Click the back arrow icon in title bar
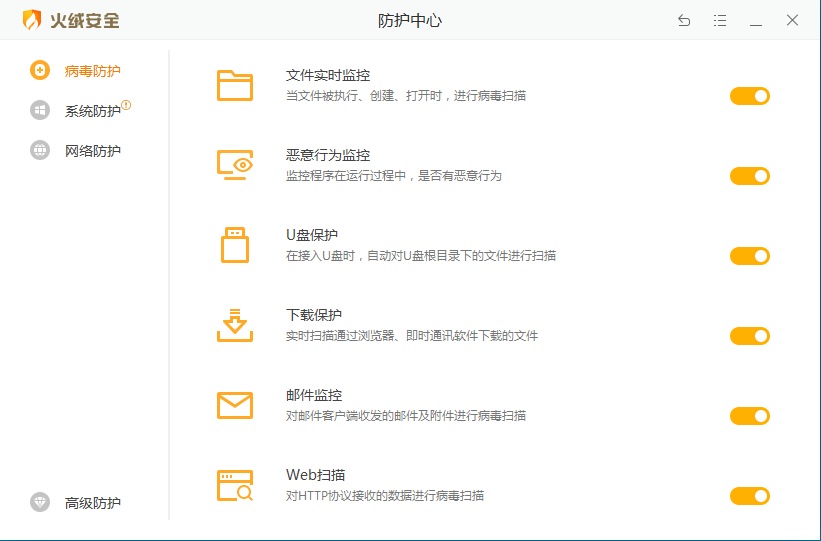 (684, 20)
